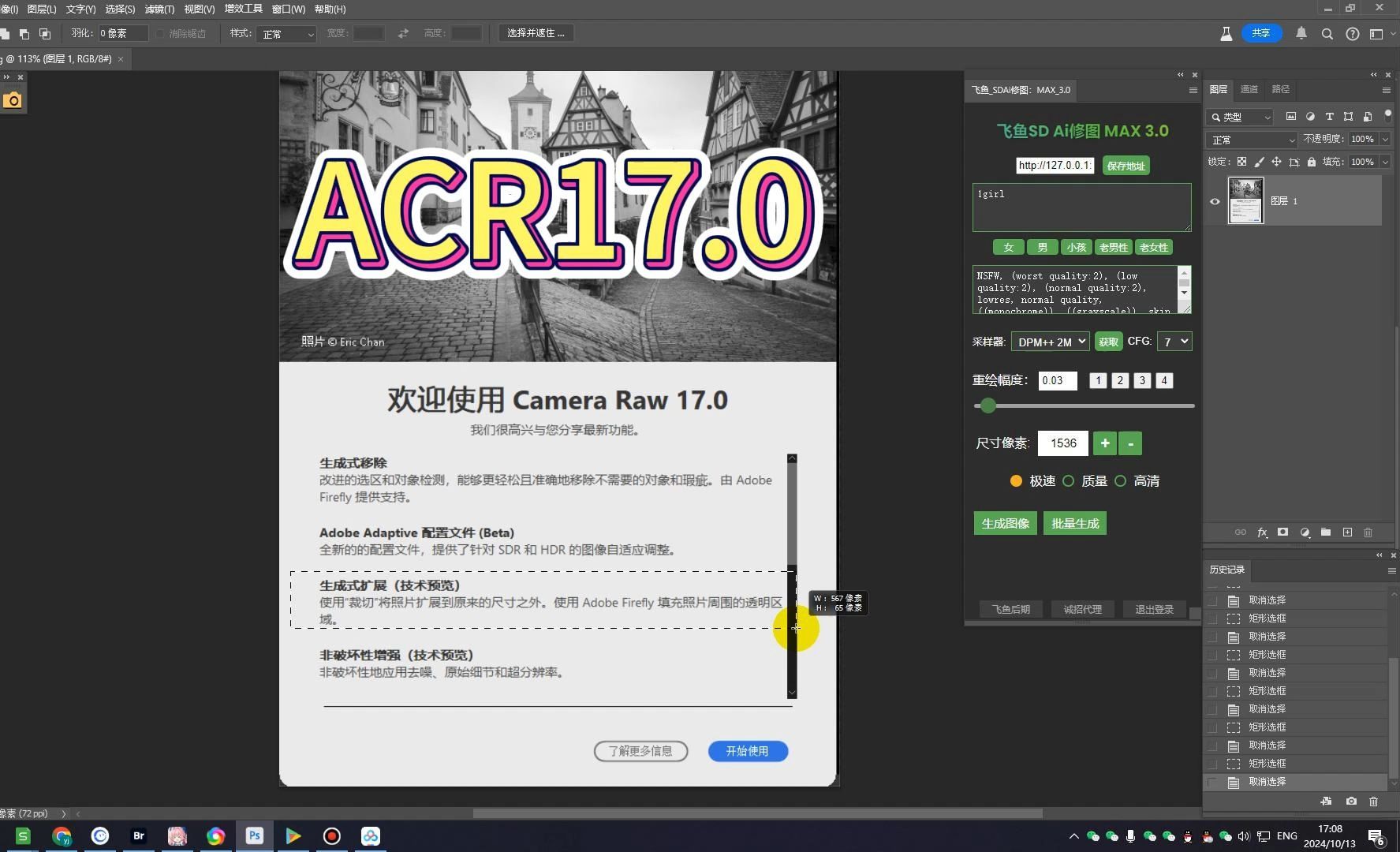Add a layer mask to 图层 1
The height and width of the screenshot is (852, 1400).
pyautogui.click(x=1283, y=532)
